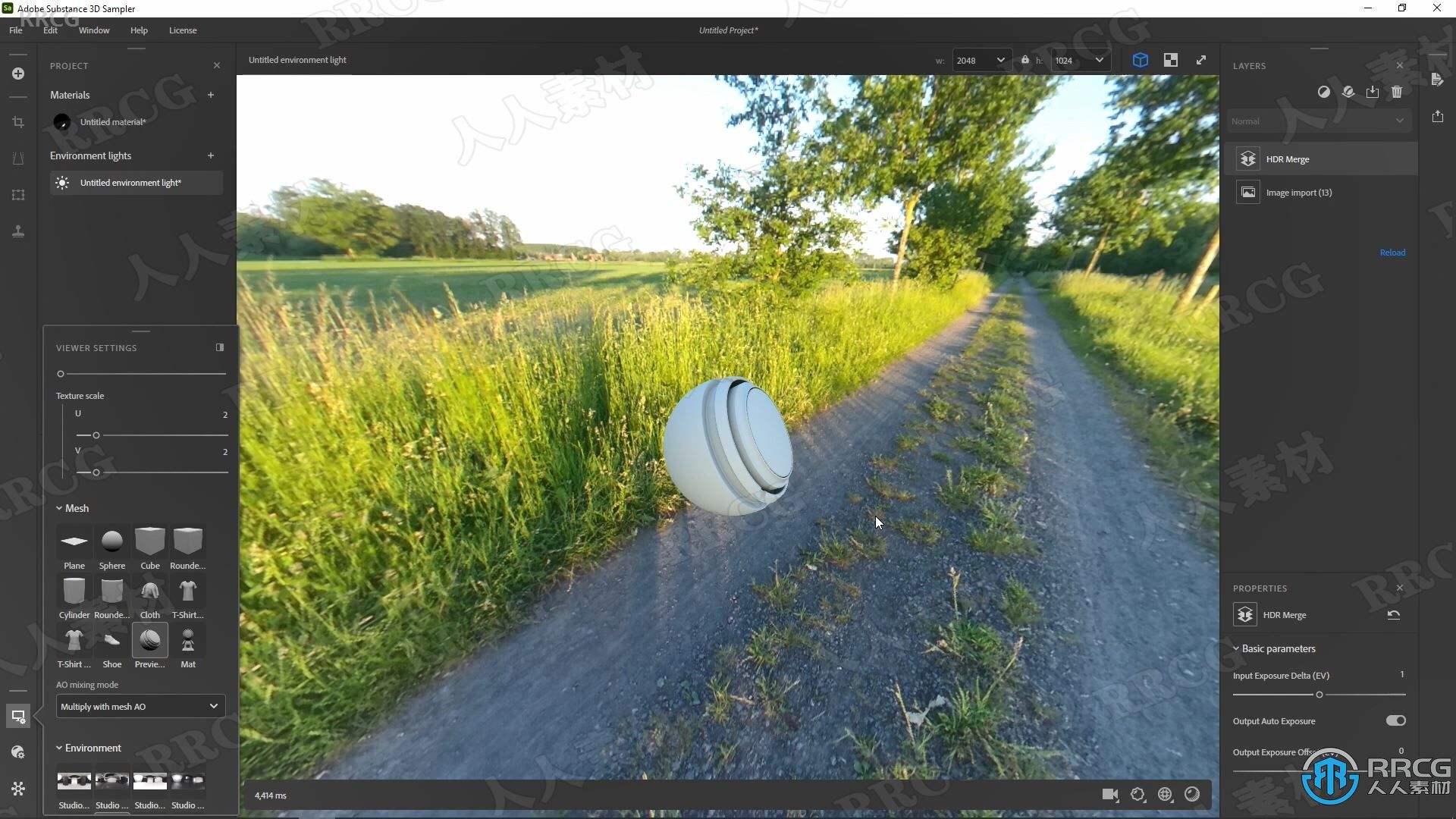Image resolution: width=1456 pixels, height=819 pixels.
Task: Click the Reload link in Layers panel
Action: (x=1393, y=252)
